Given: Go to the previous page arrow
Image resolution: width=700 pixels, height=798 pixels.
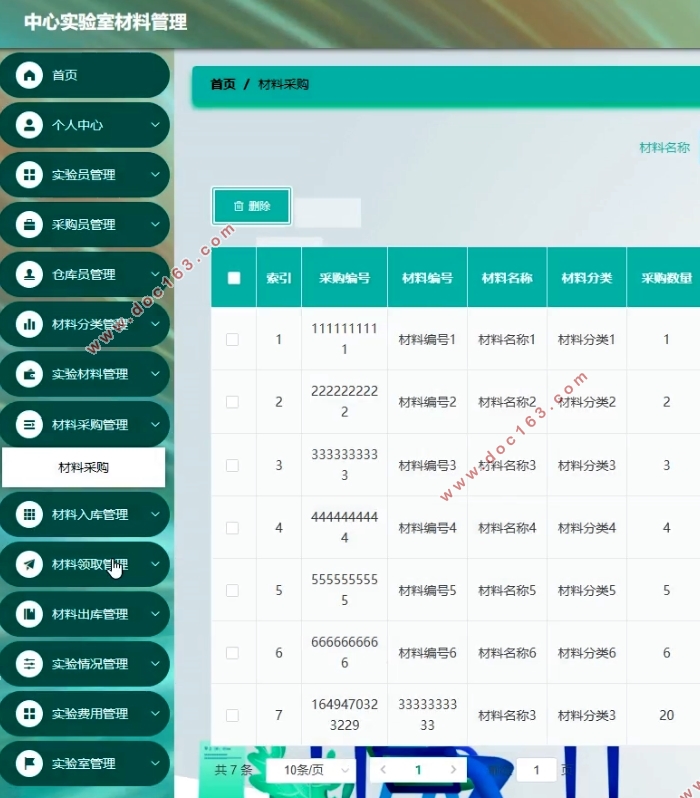Looking at the screenshot, I should pos(383,770).
